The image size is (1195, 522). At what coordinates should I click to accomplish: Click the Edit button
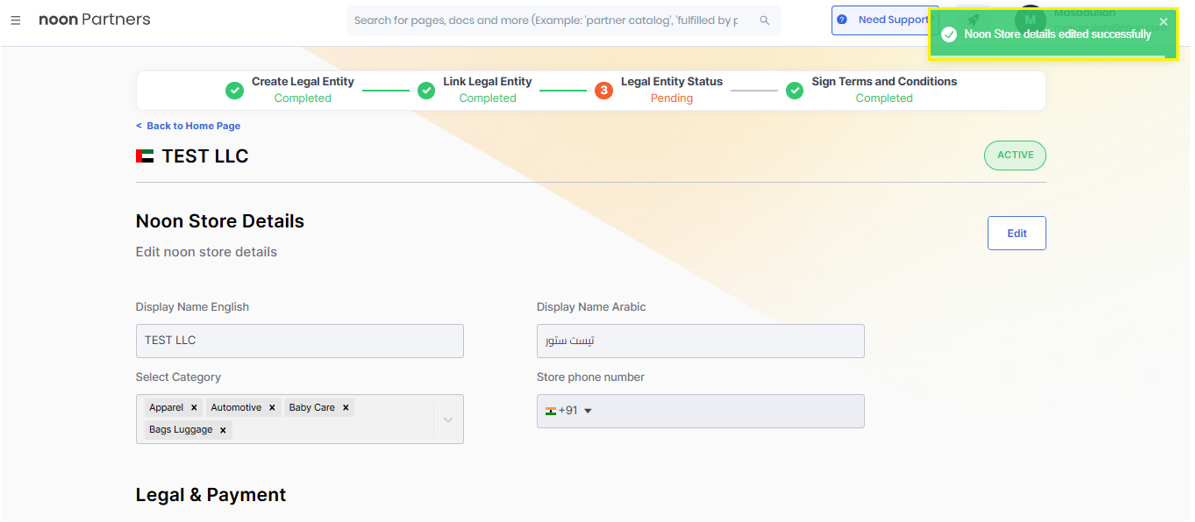pos(1017,233)
